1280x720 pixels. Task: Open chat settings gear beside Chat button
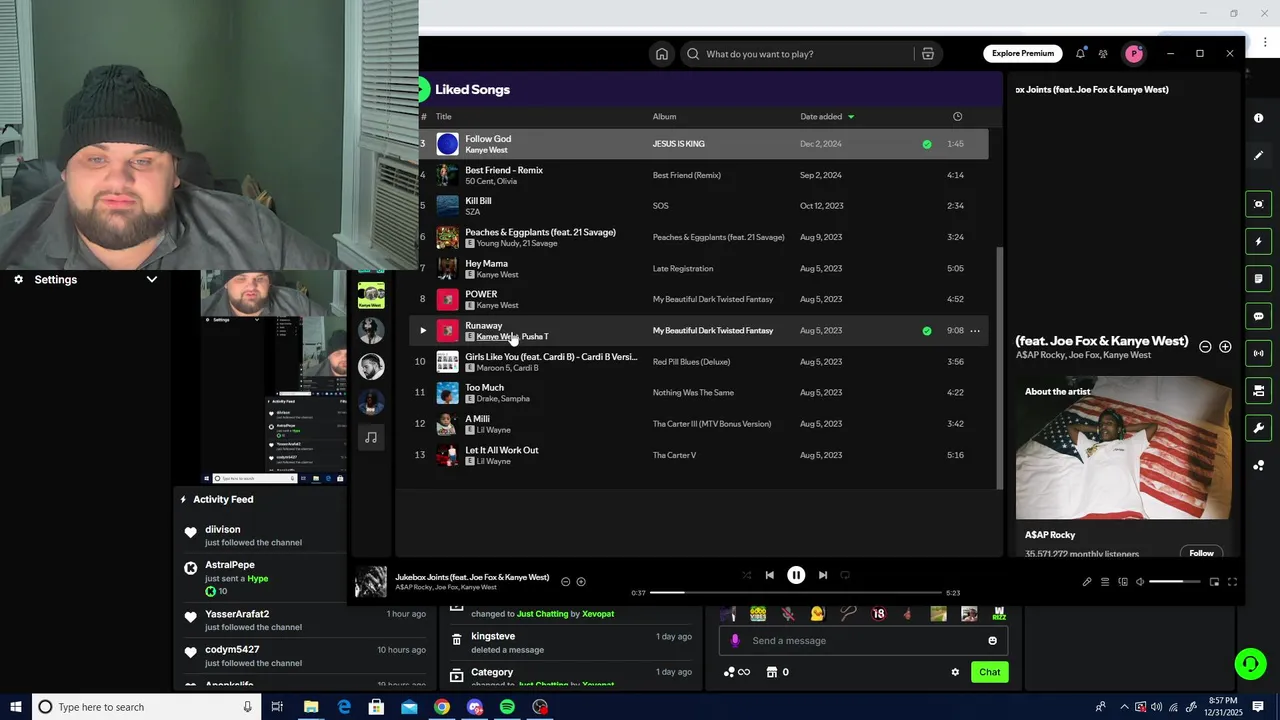point(955,672)
